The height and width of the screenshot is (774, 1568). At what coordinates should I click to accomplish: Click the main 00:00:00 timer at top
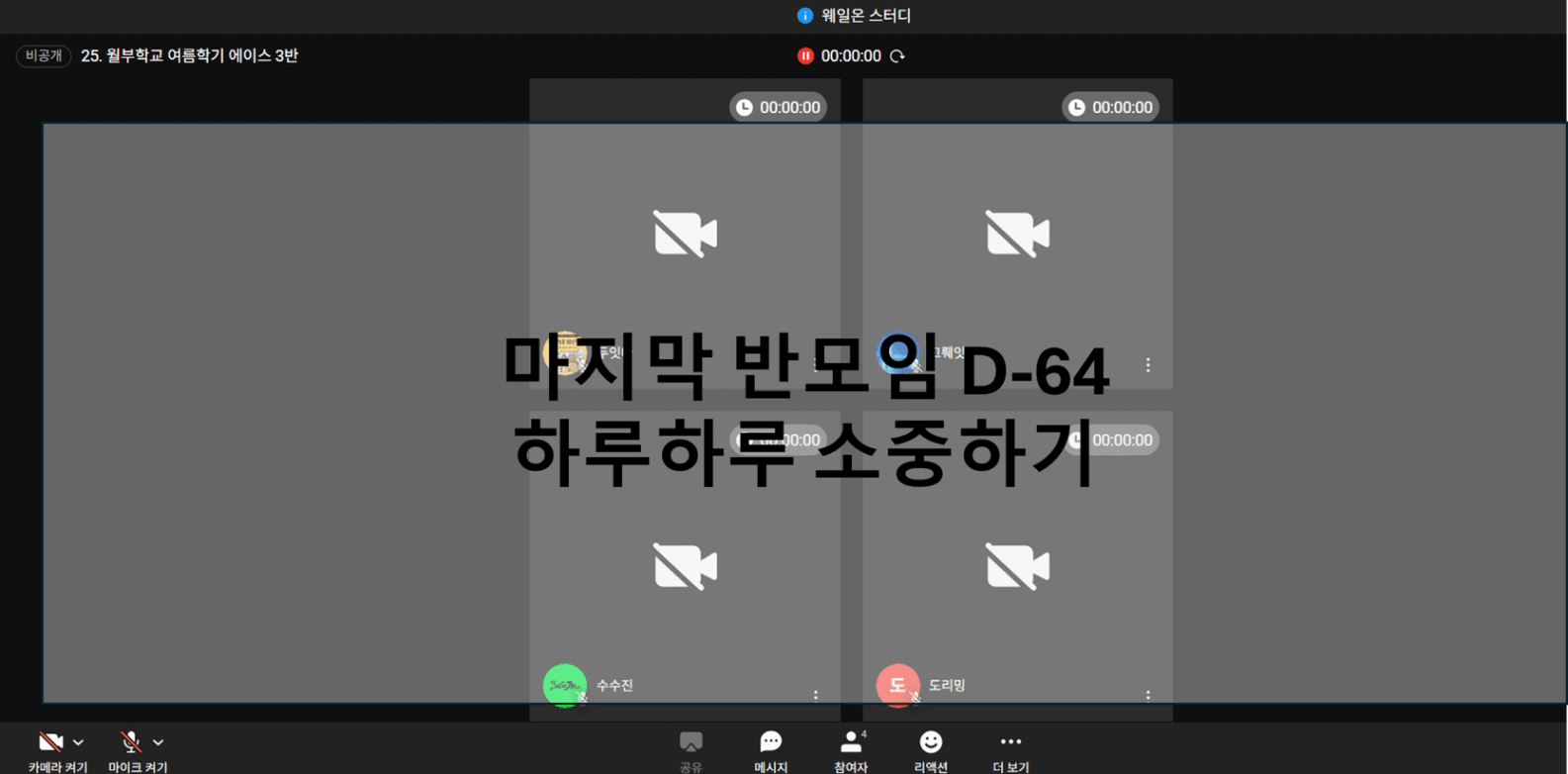pos(851,56)
